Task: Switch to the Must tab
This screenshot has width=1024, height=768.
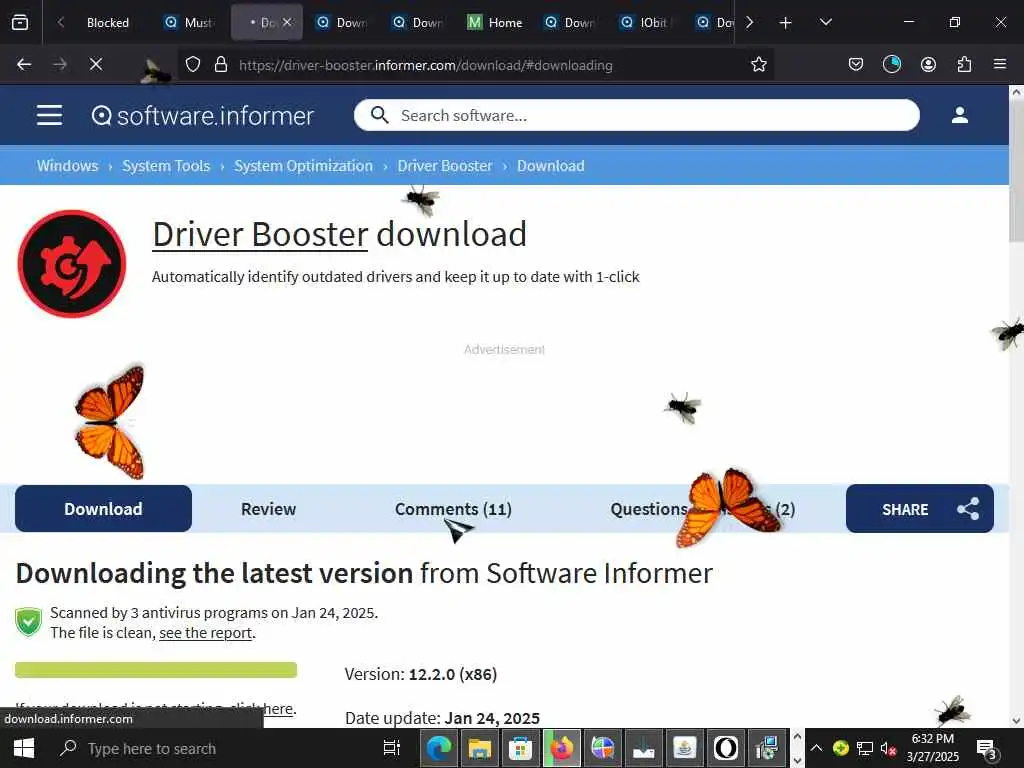Action: point(189,22)
